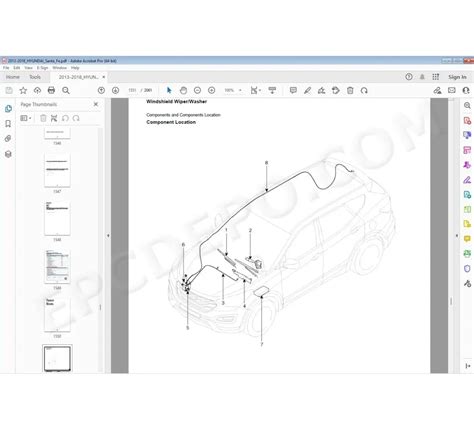The image size is (474, 430).
Task: Open the Comment tool in right pane
Action: click(x=467, y=239)
